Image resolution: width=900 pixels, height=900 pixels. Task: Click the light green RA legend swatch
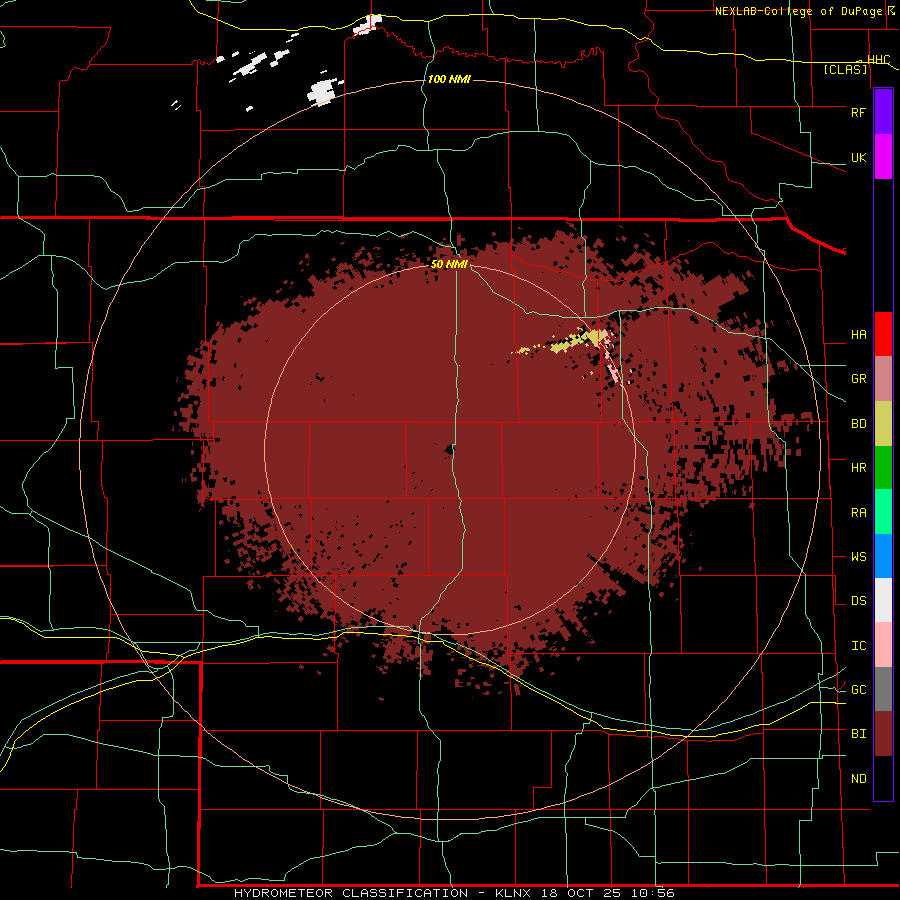point(883,512)
